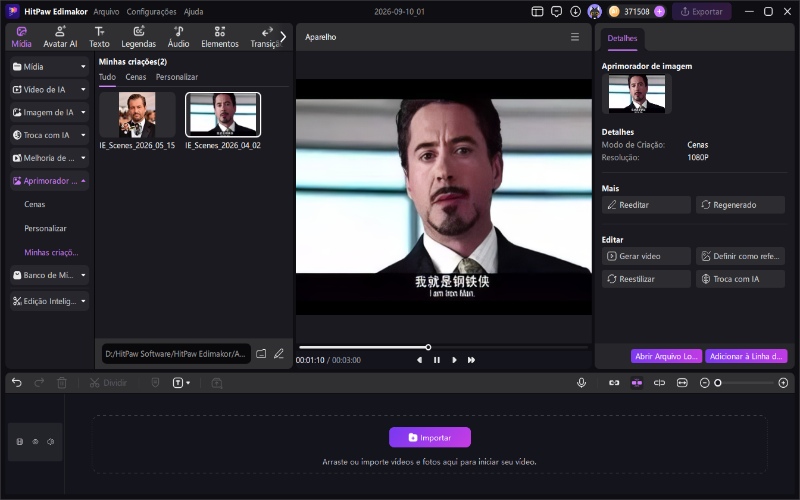
Task: Select the IE_Scenes_2026_04_02 thumbnail
Action: (223, 115)
